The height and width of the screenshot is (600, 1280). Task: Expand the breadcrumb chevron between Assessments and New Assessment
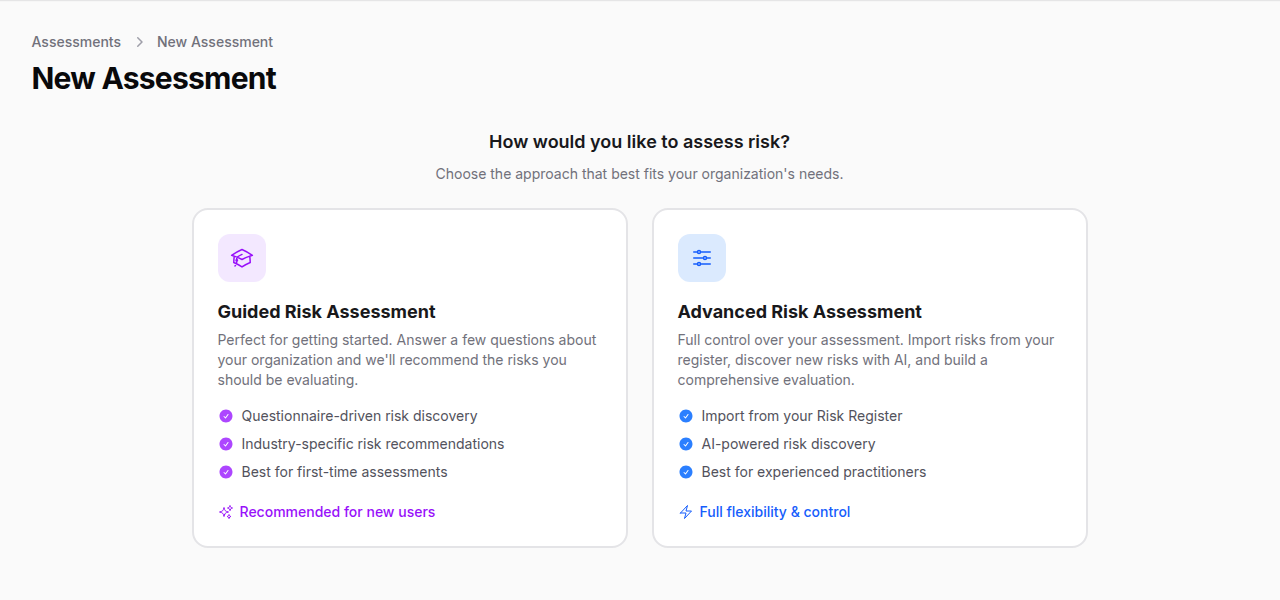(137, 41)
